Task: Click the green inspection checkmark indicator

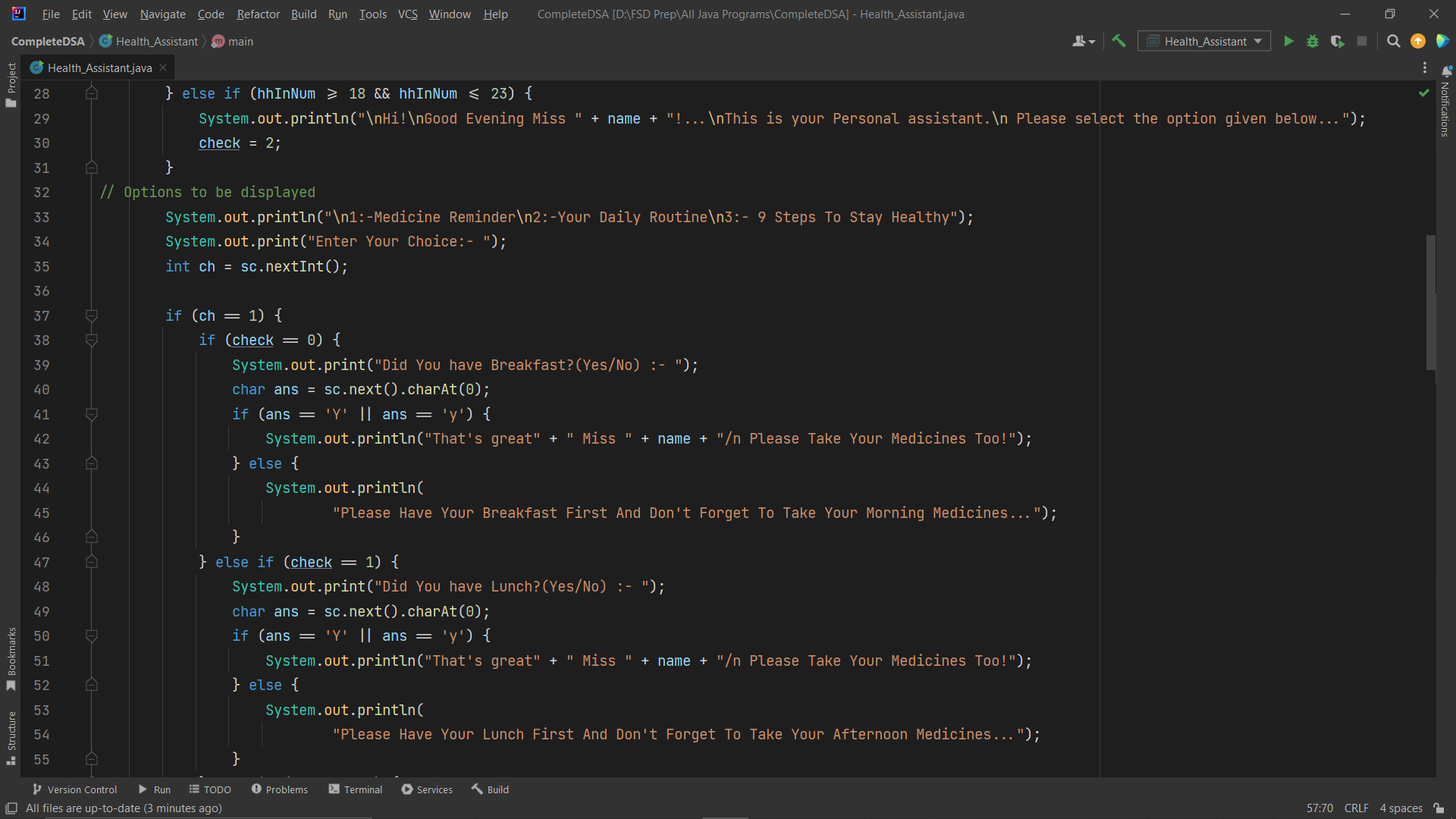Action: tap(1423, 93)
